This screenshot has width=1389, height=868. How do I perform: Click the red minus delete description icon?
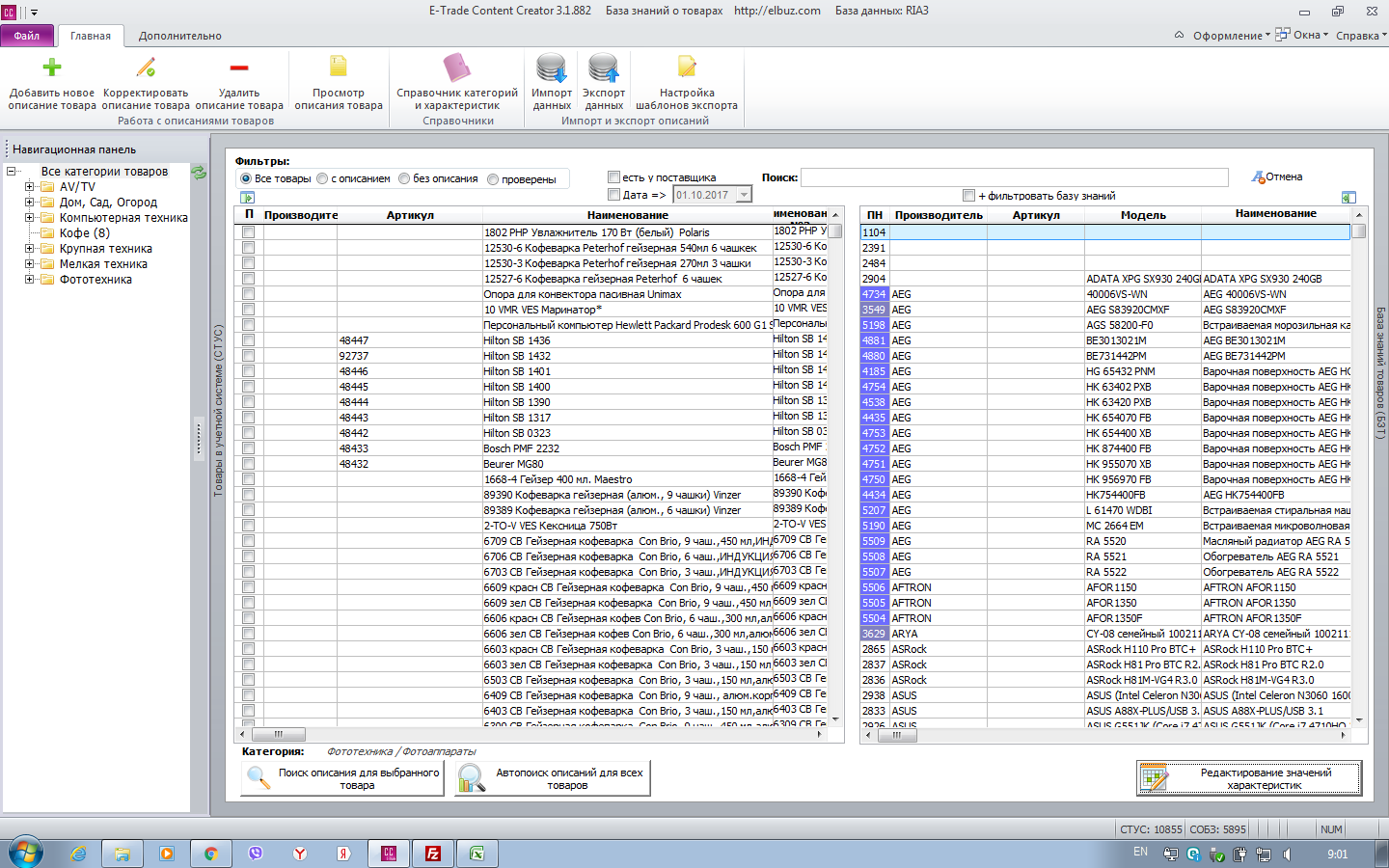pos(239,67)
